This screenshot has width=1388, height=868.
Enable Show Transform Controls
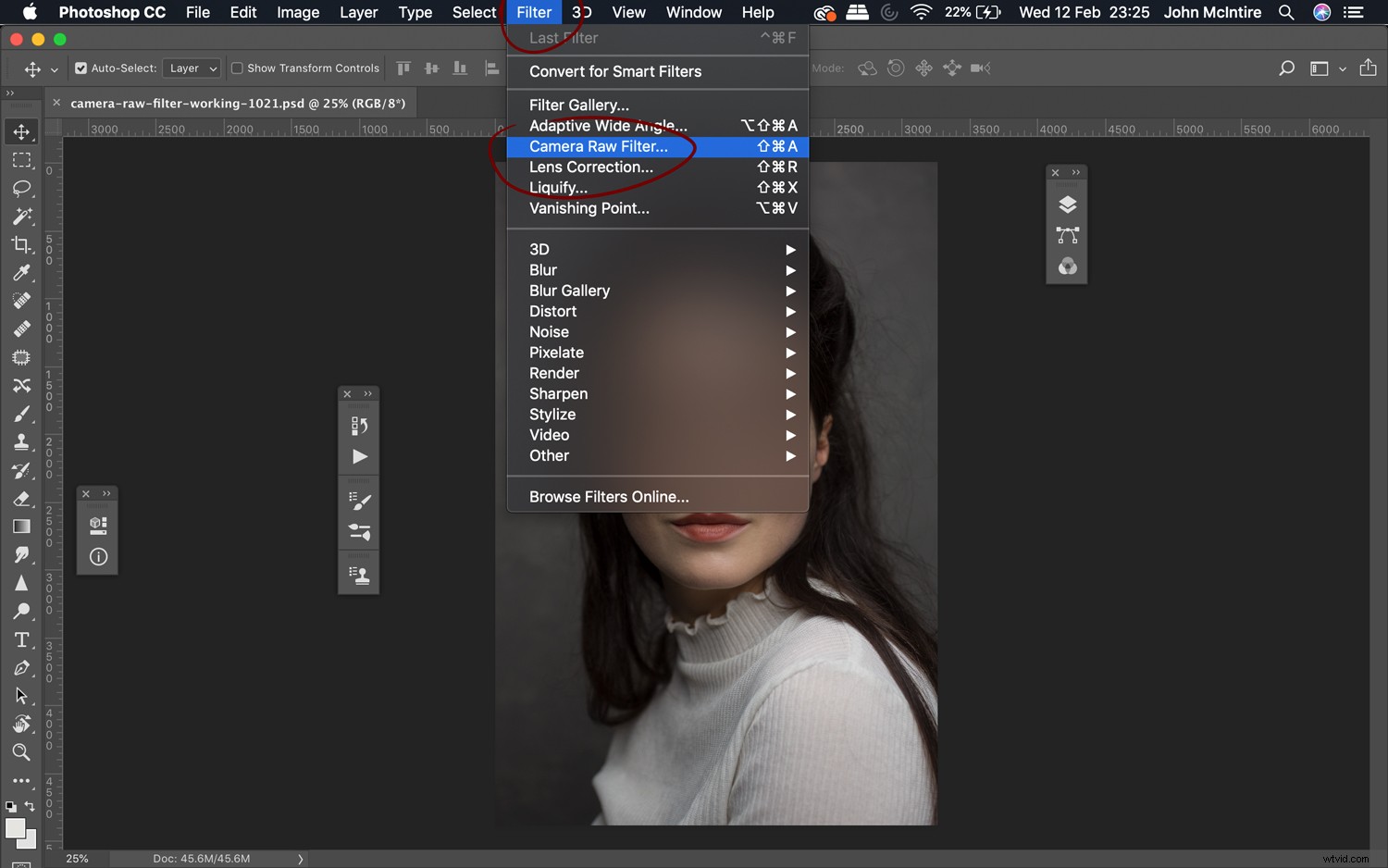click(237, 68)
